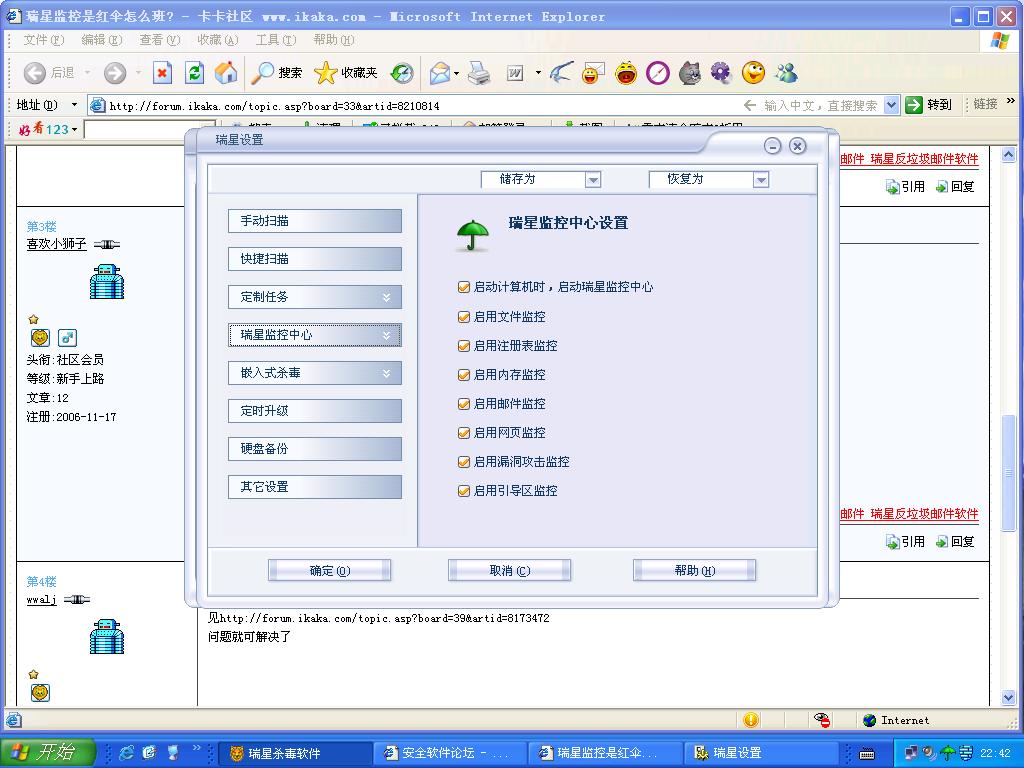Switch to 瑞星杀毒软件 taskbar window
This screenshot has height=768, width=1024.
click(x=295, y=753)
